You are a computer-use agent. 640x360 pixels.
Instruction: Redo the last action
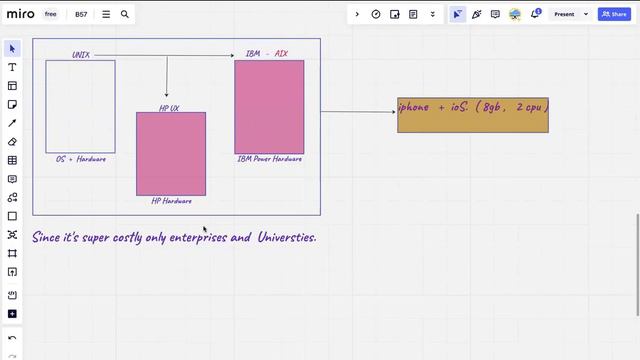point(12,356)
